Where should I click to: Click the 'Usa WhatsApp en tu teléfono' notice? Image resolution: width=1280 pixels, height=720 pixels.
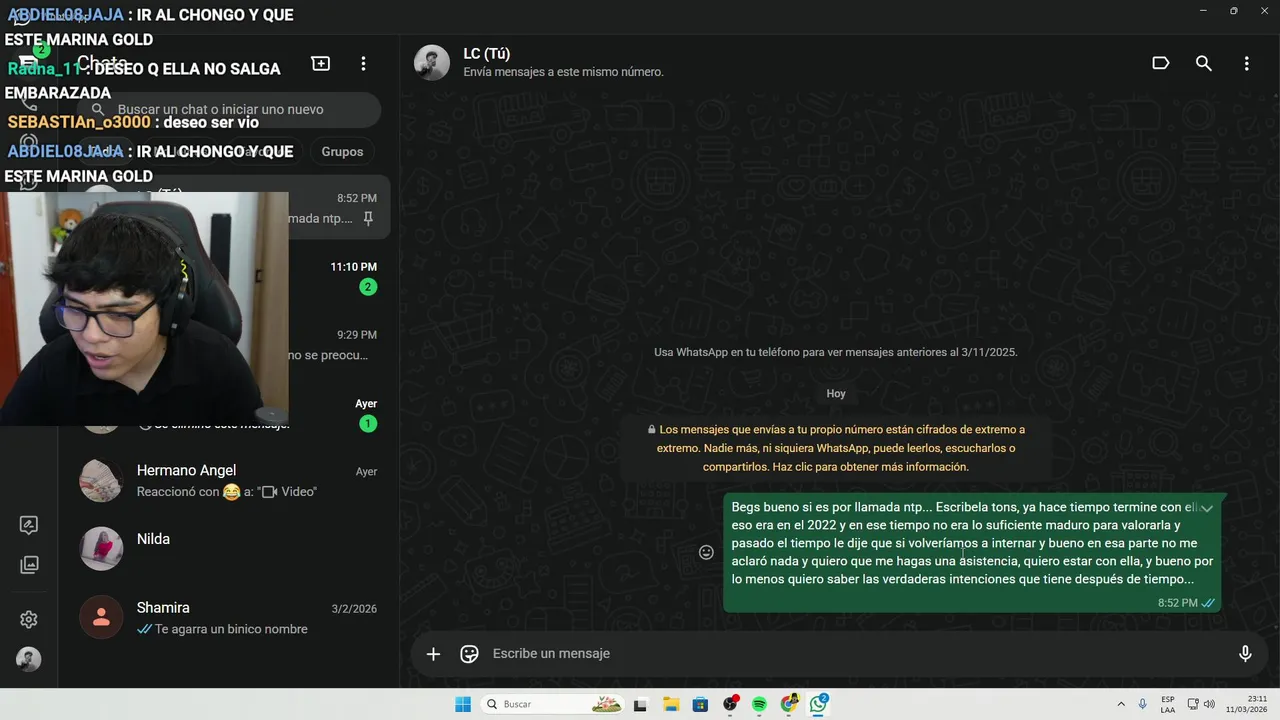[x=836, y=352]
